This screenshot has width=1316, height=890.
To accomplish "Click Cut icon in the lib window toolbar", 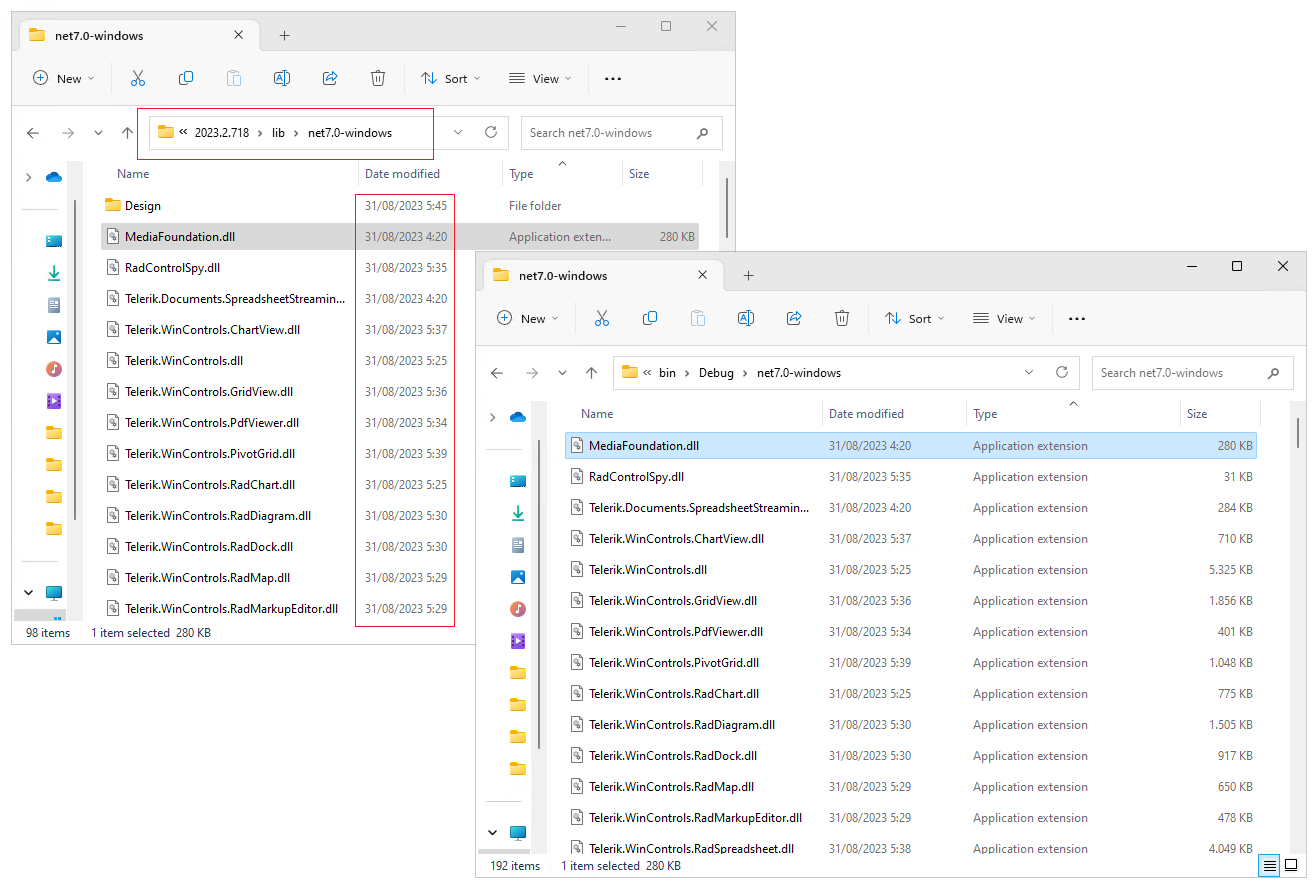I will tap(138, 78).
